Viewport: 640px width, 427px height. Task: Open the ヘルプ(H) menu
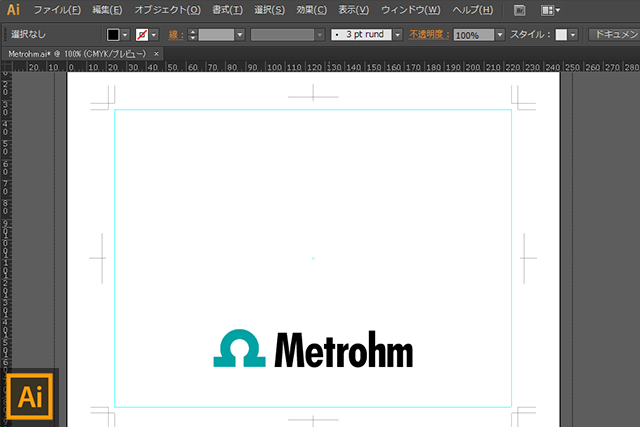(x=473, y=10)
